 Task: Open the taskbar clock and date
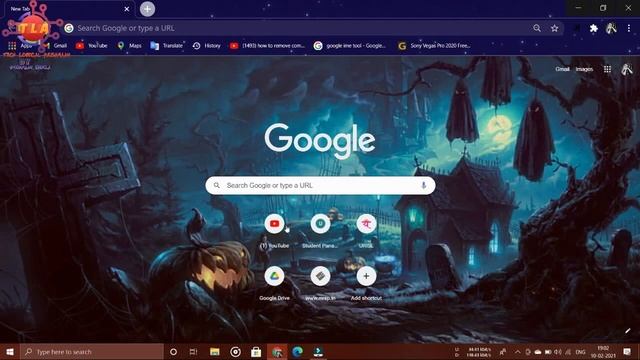(x=603, y=352)
